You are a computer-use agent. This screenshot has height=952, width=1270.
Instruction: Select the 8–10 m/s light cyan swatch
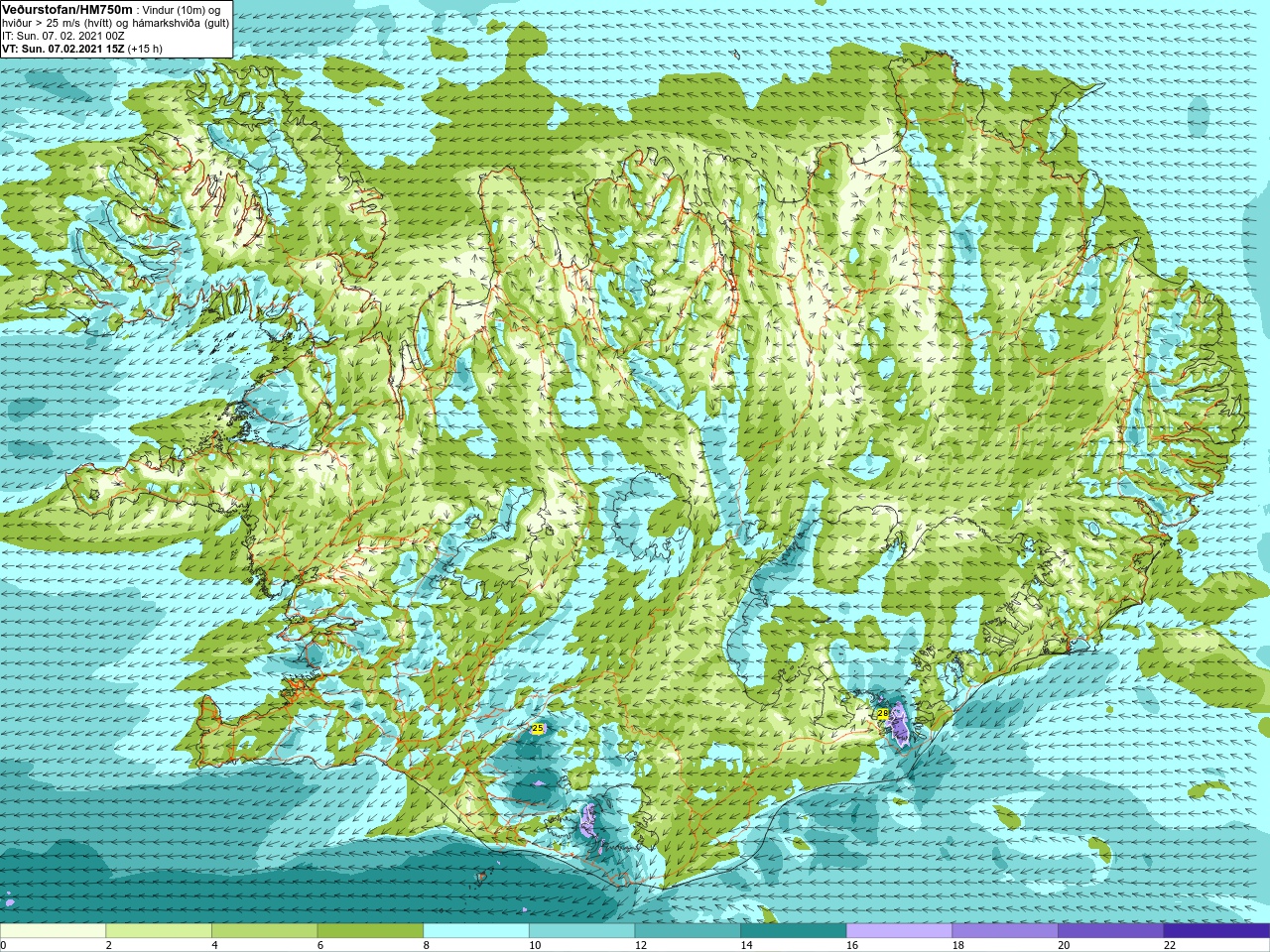coord(476,931)
